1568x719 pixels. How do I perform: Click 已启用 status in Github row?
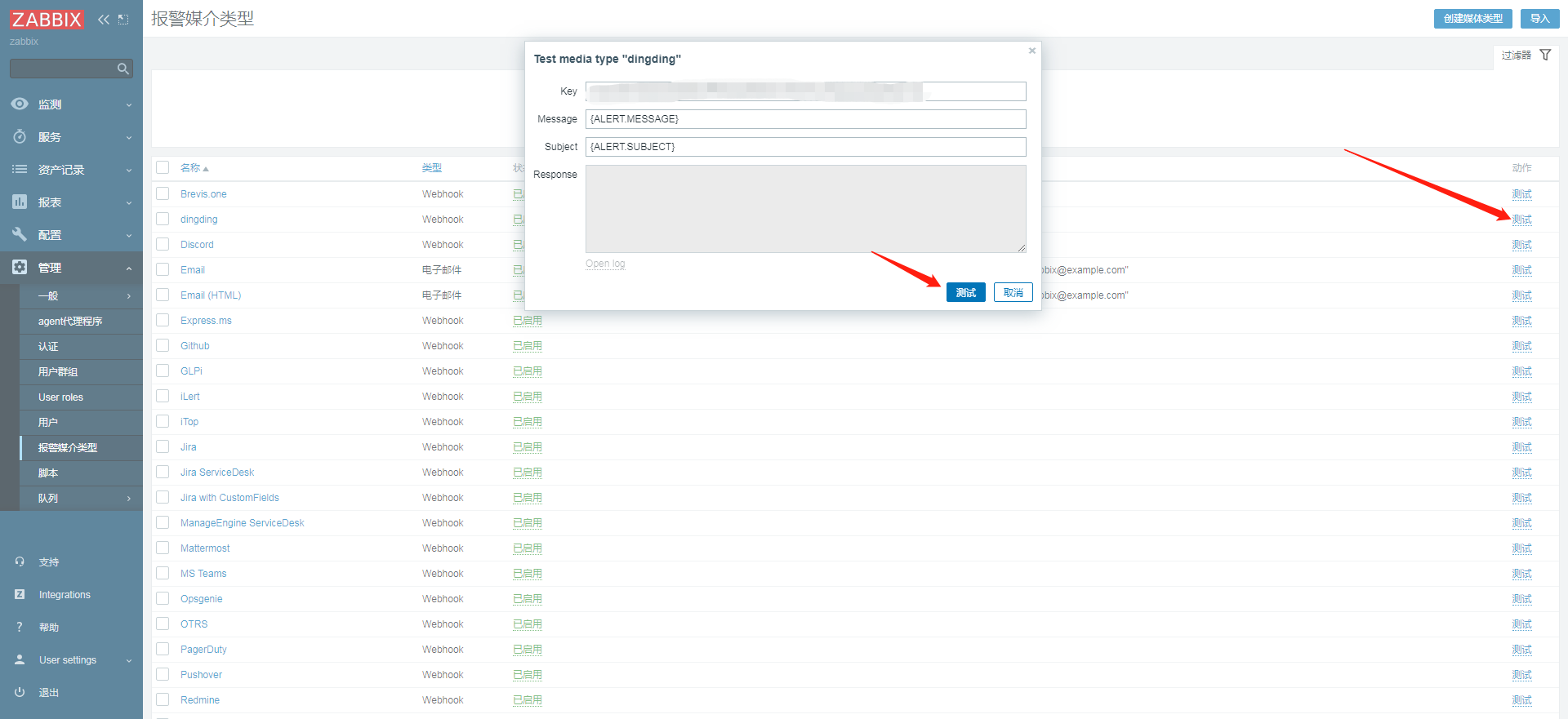(528, 345)
